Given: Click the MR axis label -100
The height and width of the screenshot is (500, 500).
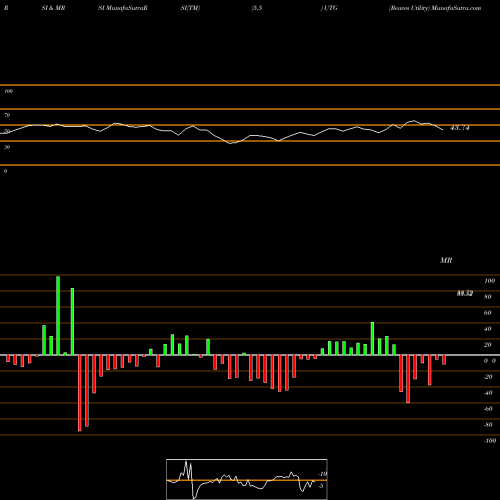Looking at the screenshot, I should pyautogui.click(x=490, y=441).
